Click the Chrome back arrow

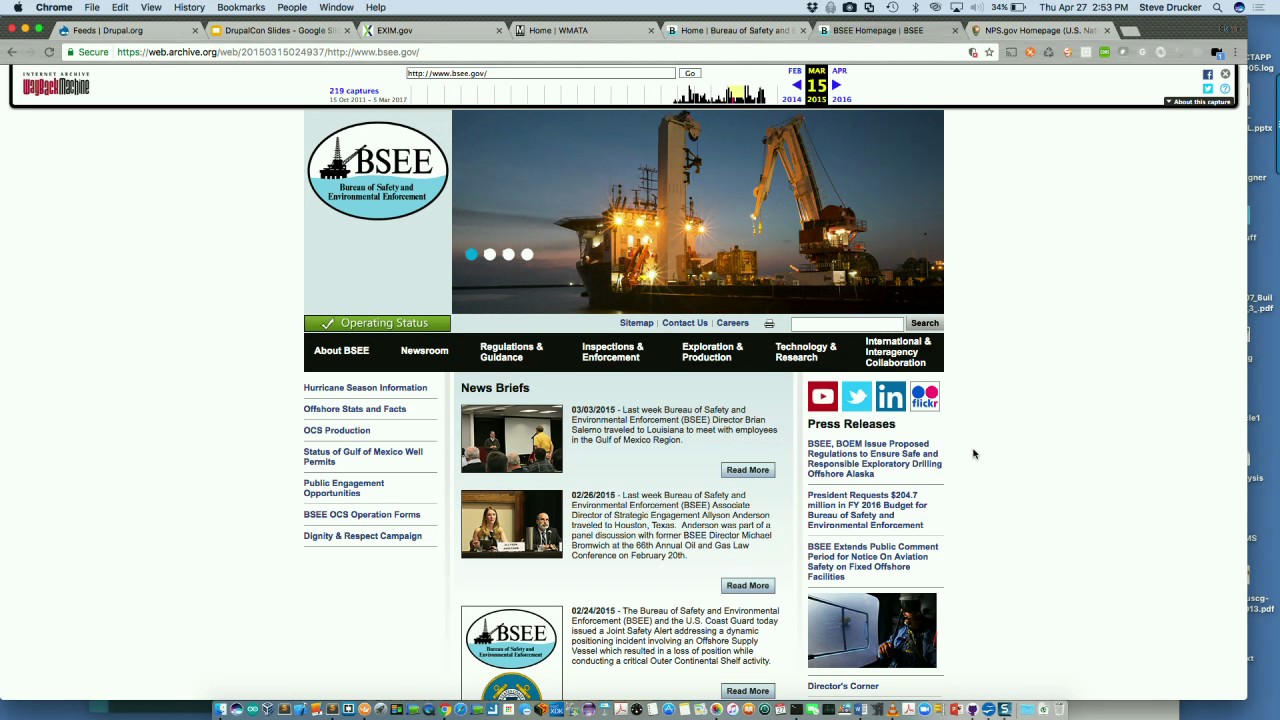[12, 52]
